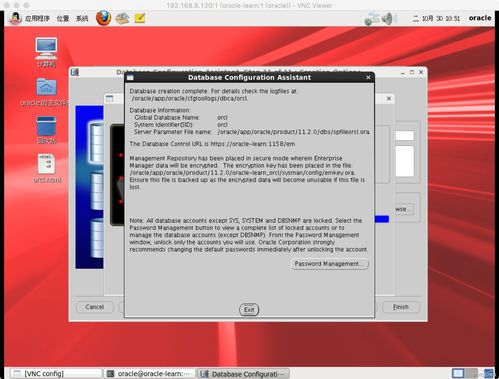Open the Computer desktop icon

(x=46, y=53)
